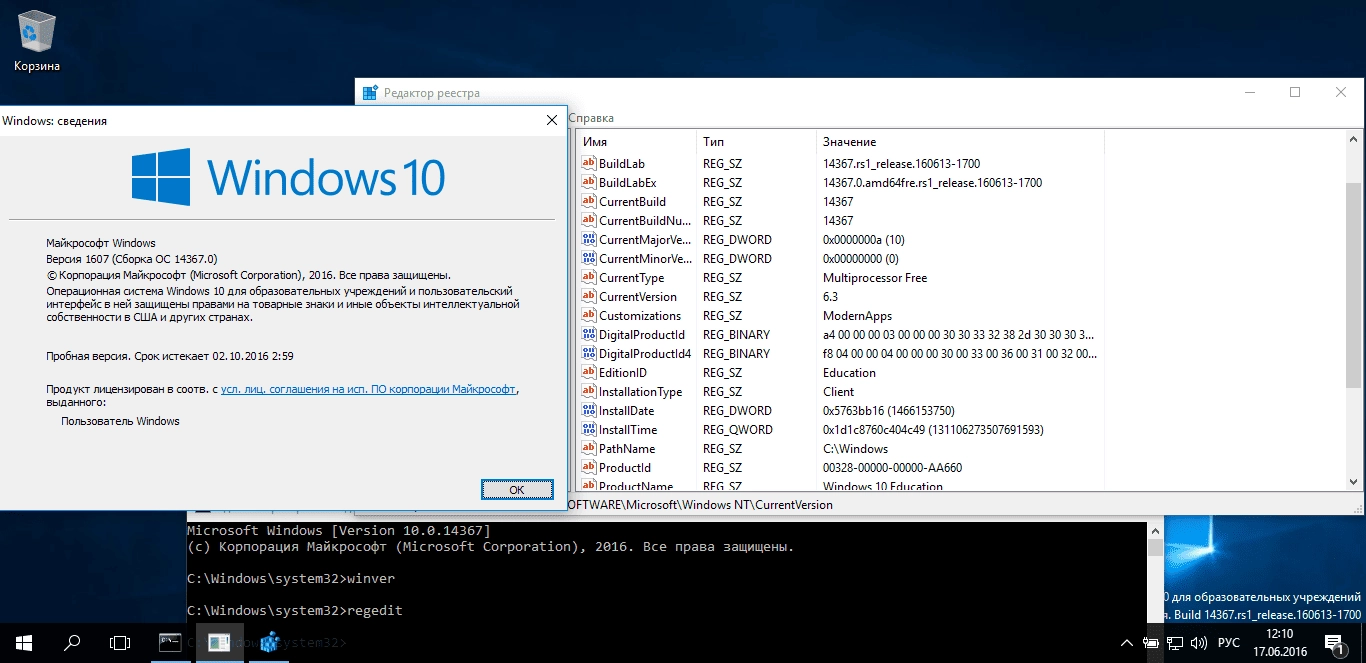Click the Windows Start button
The height and width of the screenshot is (663, 1366).
click(x=23, y=642)
